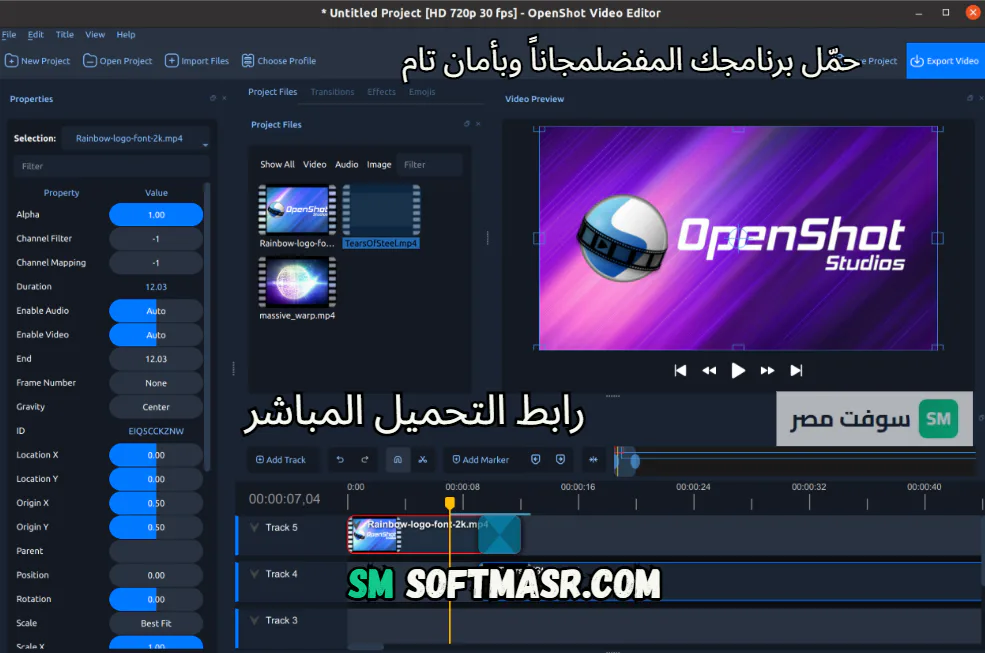Filter project files by Video
Image resolution: width=985 pixels, height=653 pixels.
click(x=315, y=165)
